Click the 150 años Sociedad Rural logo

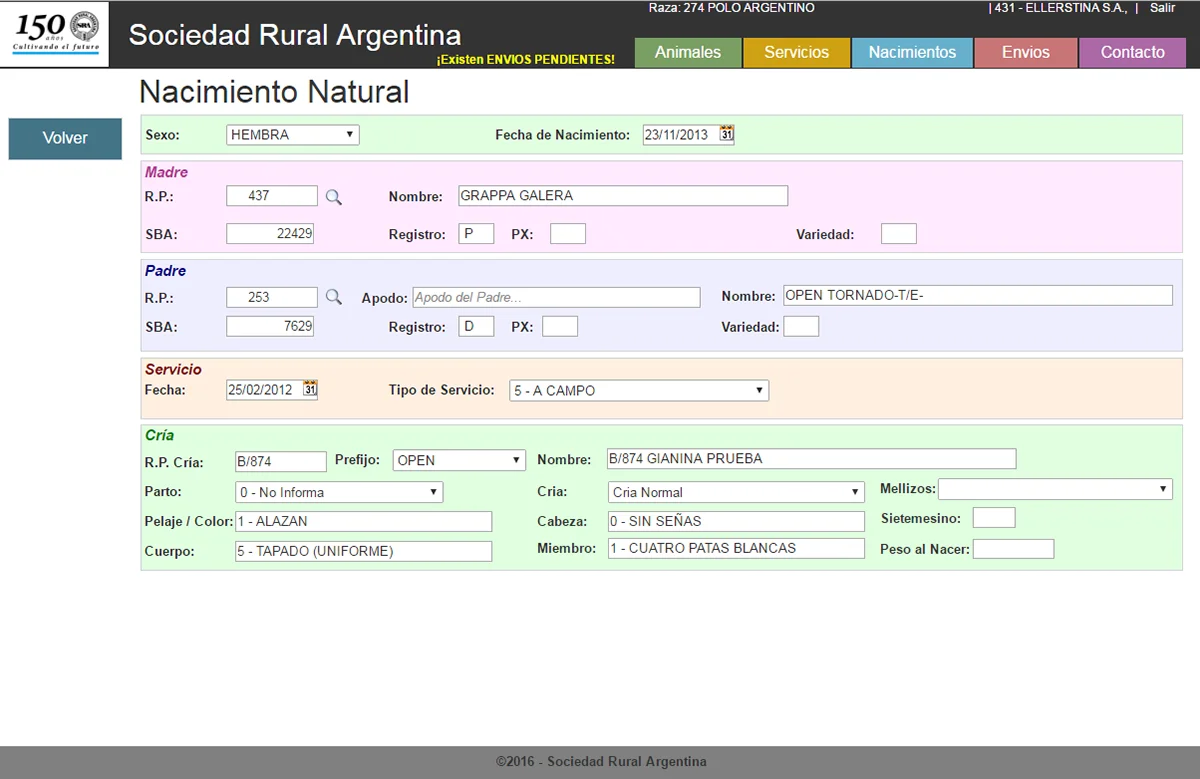(x=55, y=34)
